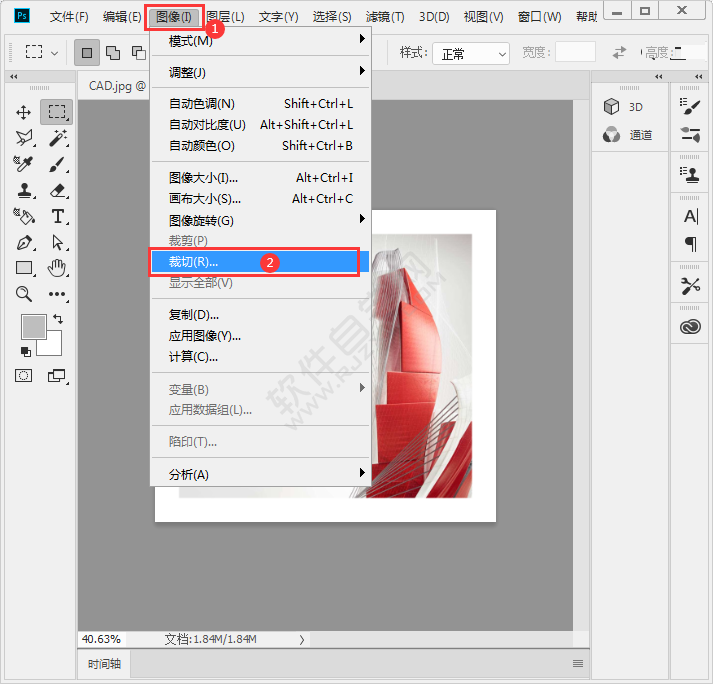The width and height of the screenshot is (713, 684).
Task: Click the 40.63% zoom level field
Action: coord(101,639)
